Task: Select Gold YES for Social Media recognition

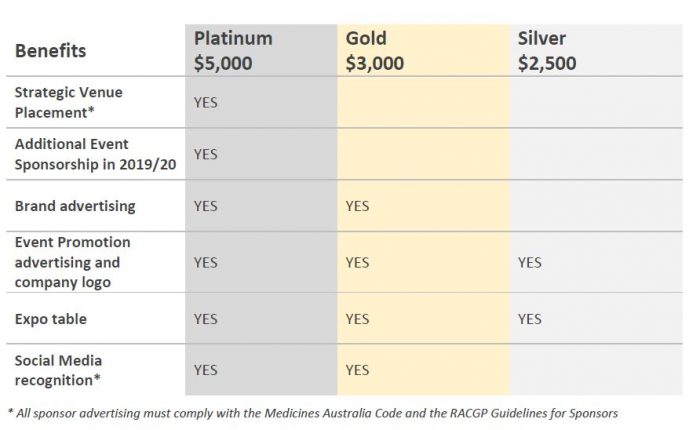Action: click(x=357, y=370)
